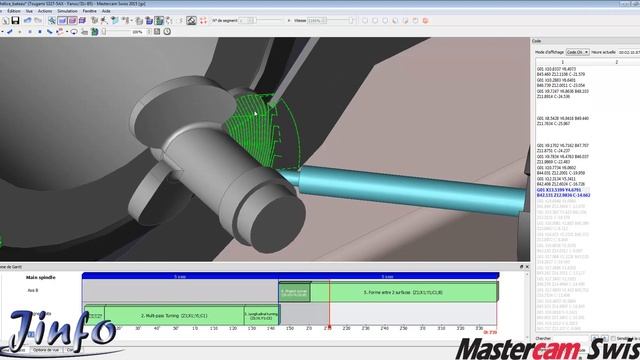Click the fit-to-view diamond icon
This screenshot has width=640, height=360.
(191, 20)
